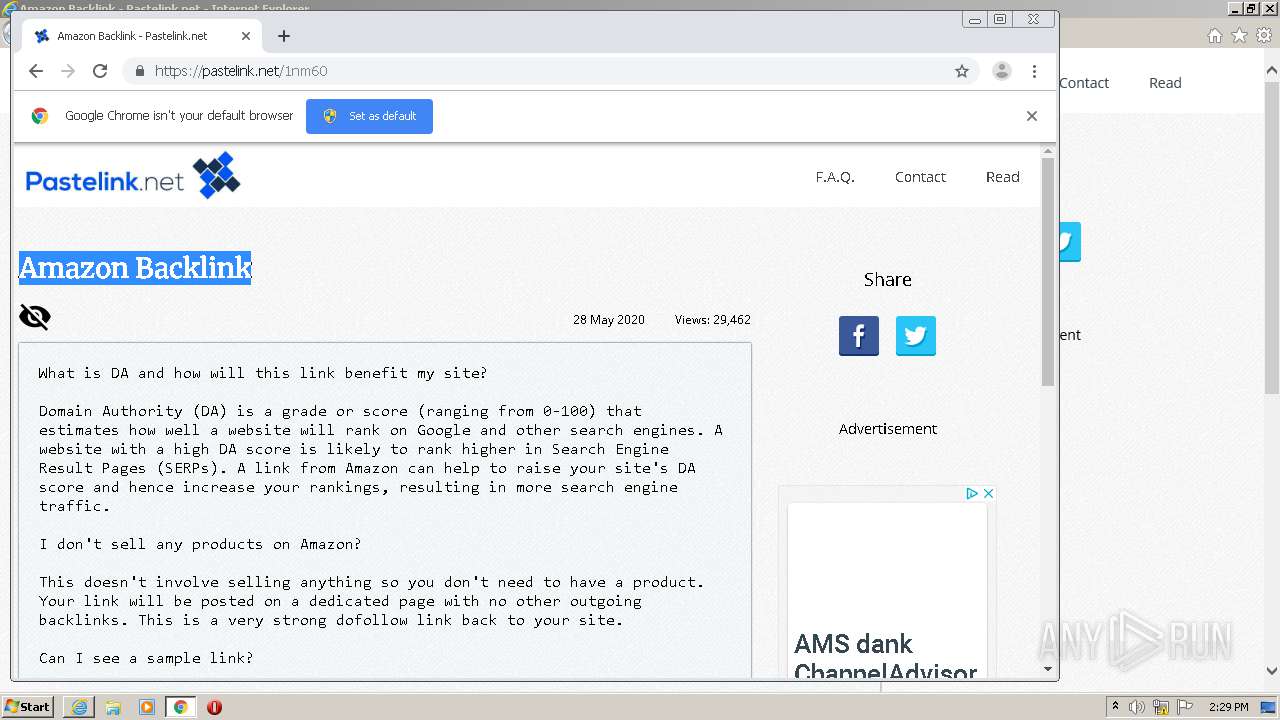Open a new Chrome tab
This screenshot has height=720, width=1280.
284,36
